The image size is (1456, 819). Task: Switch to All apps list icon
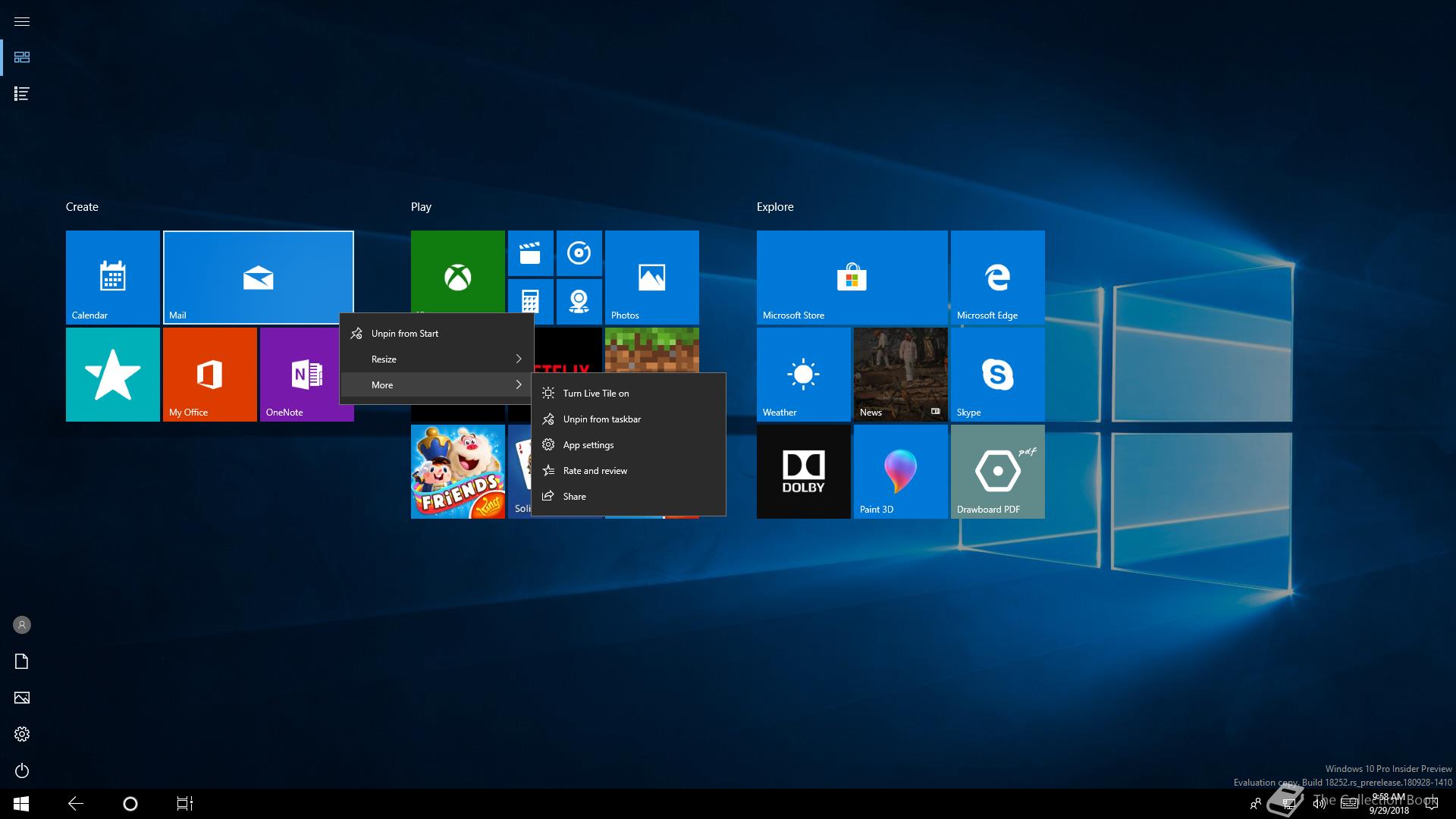pos(22,94)
